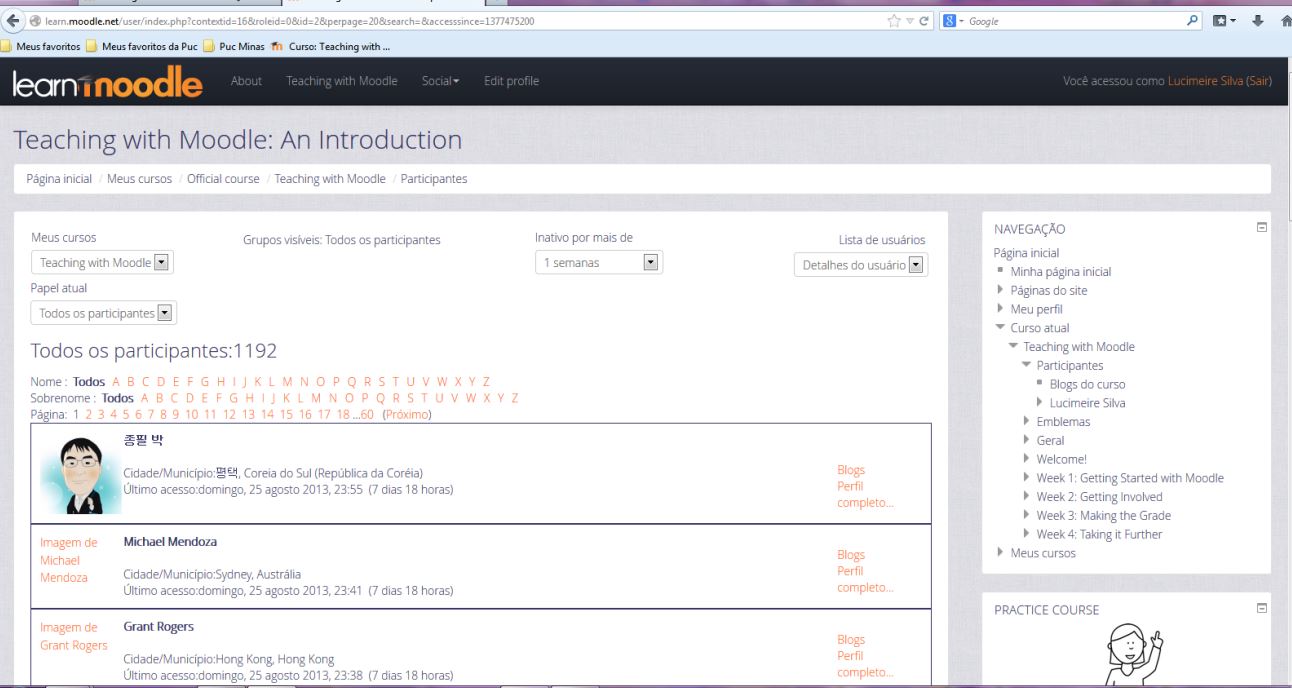Screen dimensions: 1292x688
Task: Go to Meus cursos breadcrumb
Action: tap(139, 179)
